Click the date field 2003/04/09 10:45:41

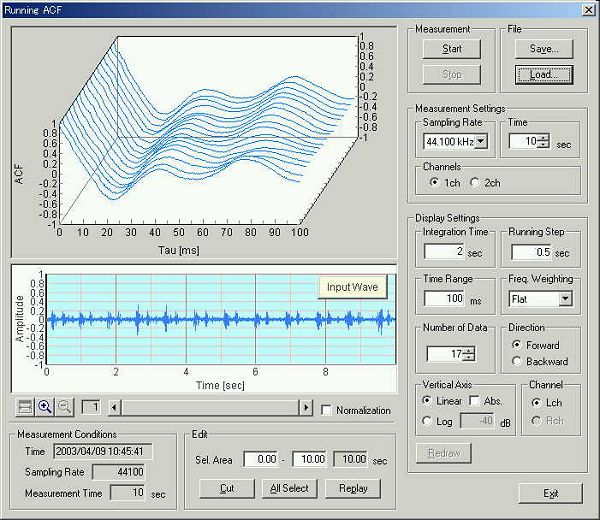[x=103, y=451]
